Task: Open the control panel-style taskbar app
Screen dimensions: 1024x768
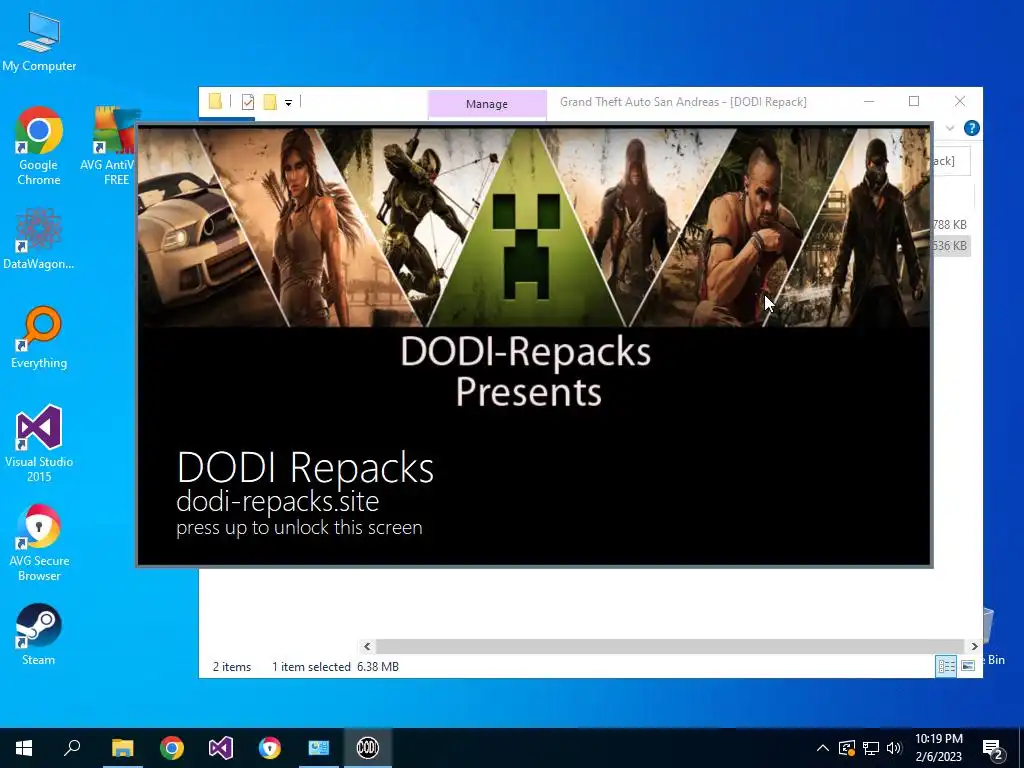Action: coord(319,748)
